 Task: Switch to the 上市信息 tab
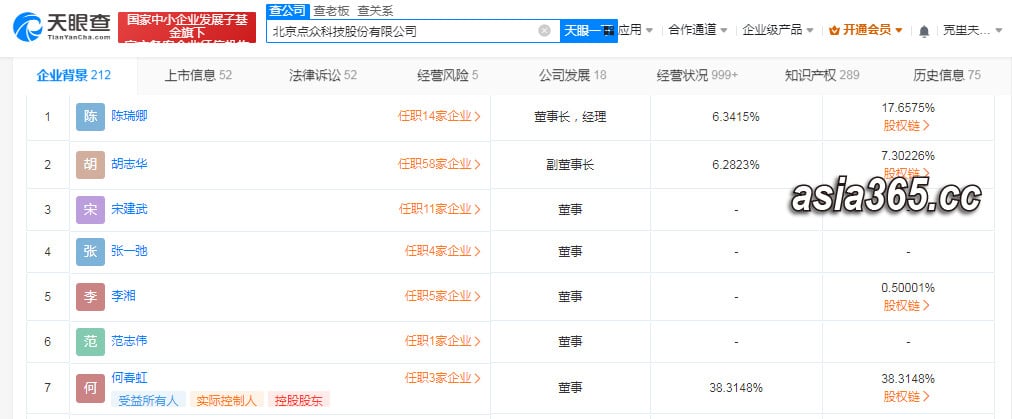(x=198, y=75)
